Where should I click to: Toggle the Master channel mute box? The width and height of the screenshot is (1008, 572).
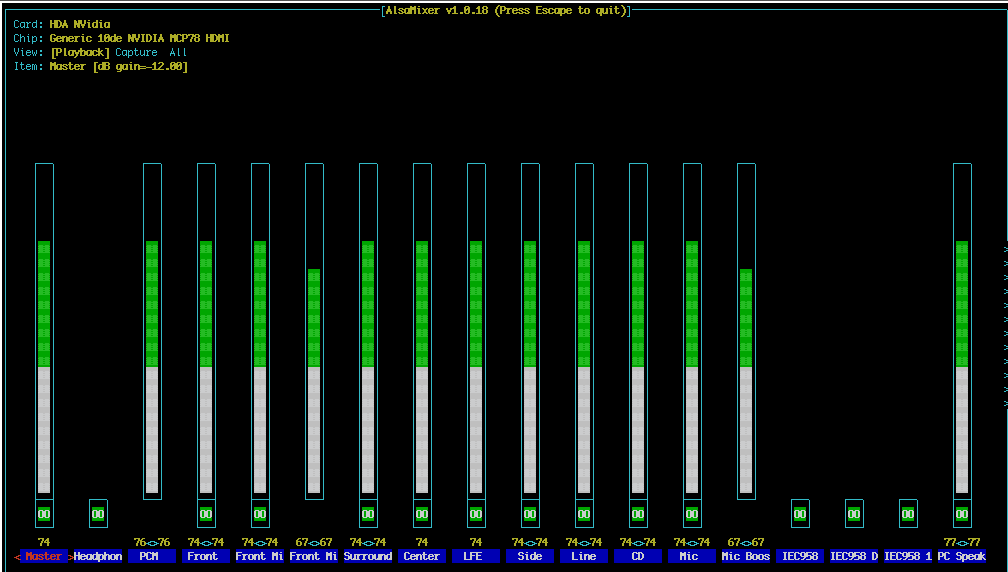point(44,514)
